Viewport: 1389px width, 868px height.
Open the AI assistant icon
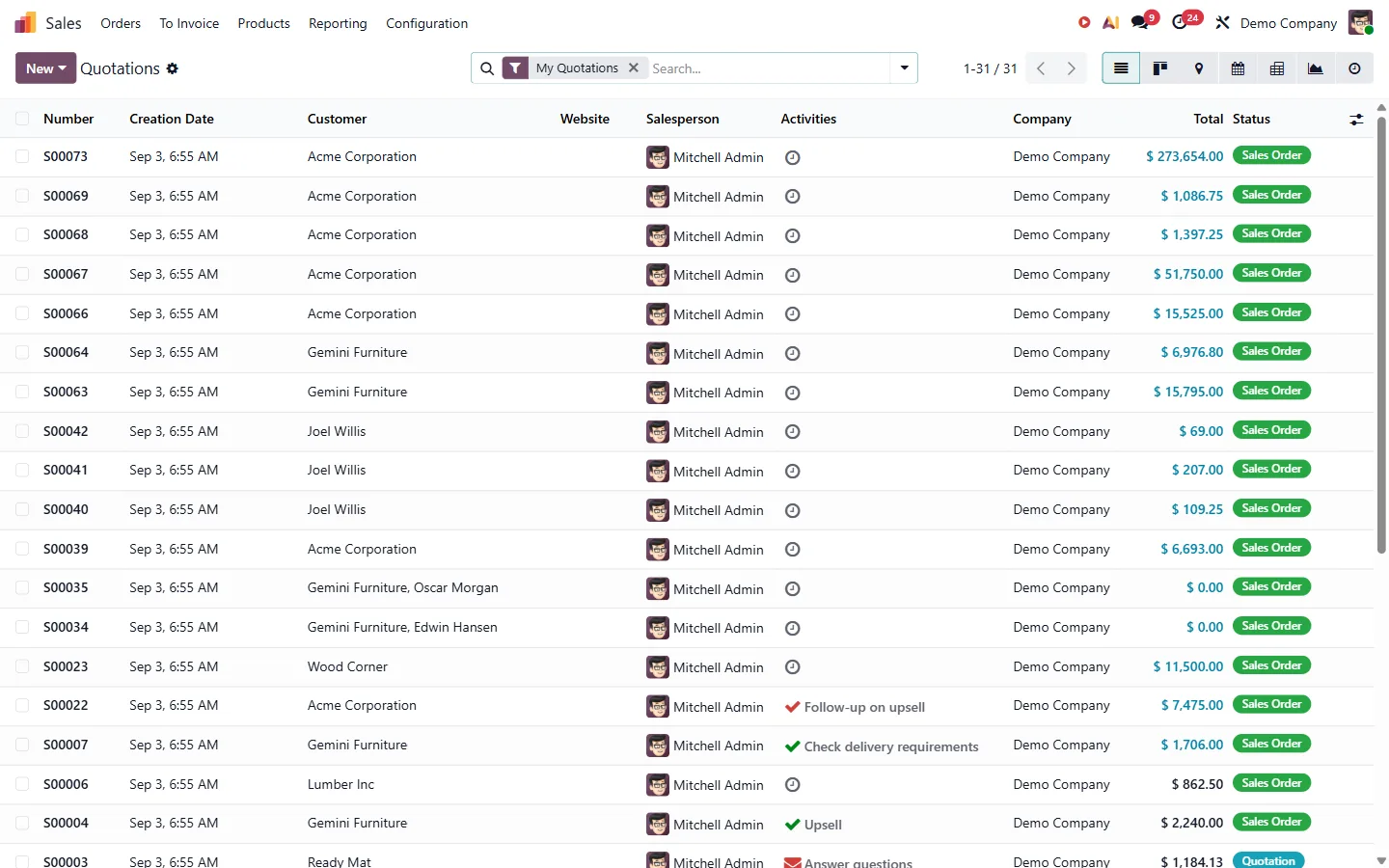[x=1111, y=22]
